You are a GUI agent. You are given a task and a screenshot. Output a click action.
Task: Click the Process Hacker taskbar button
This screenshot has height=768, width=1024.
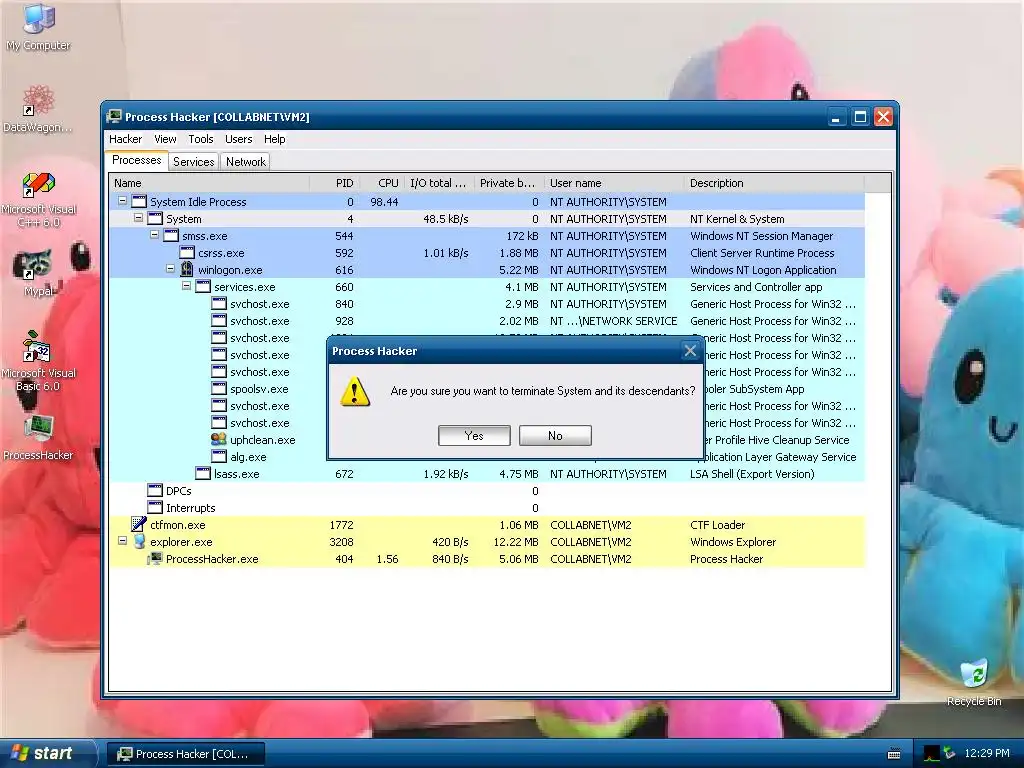pos(186,754)
